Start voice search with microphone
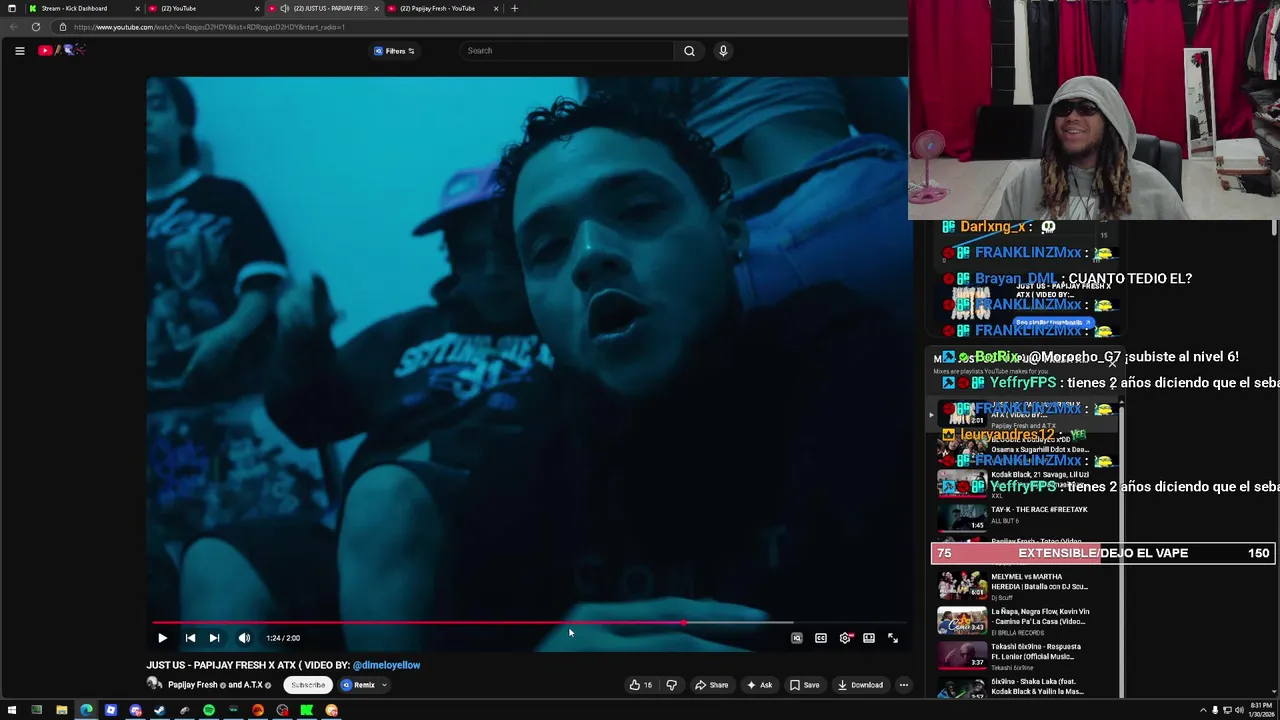The height and width of the screenshot is (720, 1280). [x=723, y=51]
